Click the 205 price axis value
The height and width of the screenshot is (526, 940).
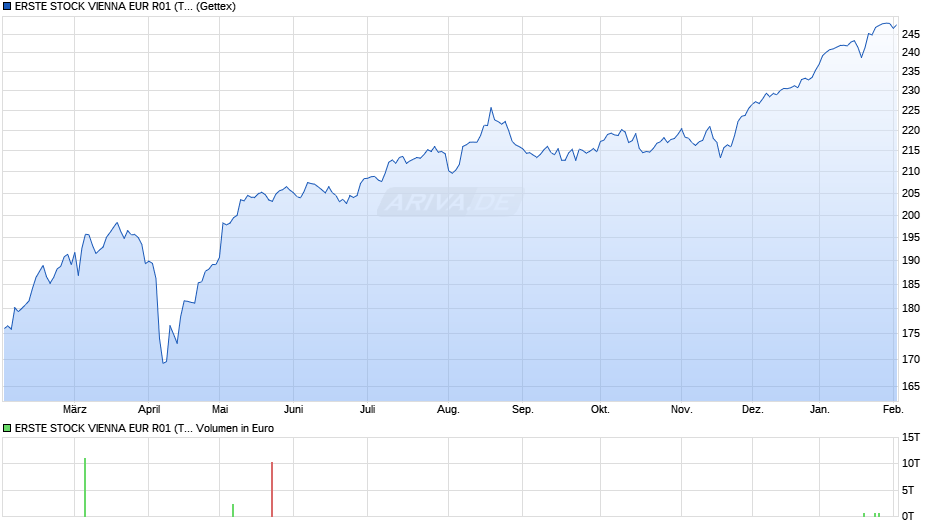point(911,193)
